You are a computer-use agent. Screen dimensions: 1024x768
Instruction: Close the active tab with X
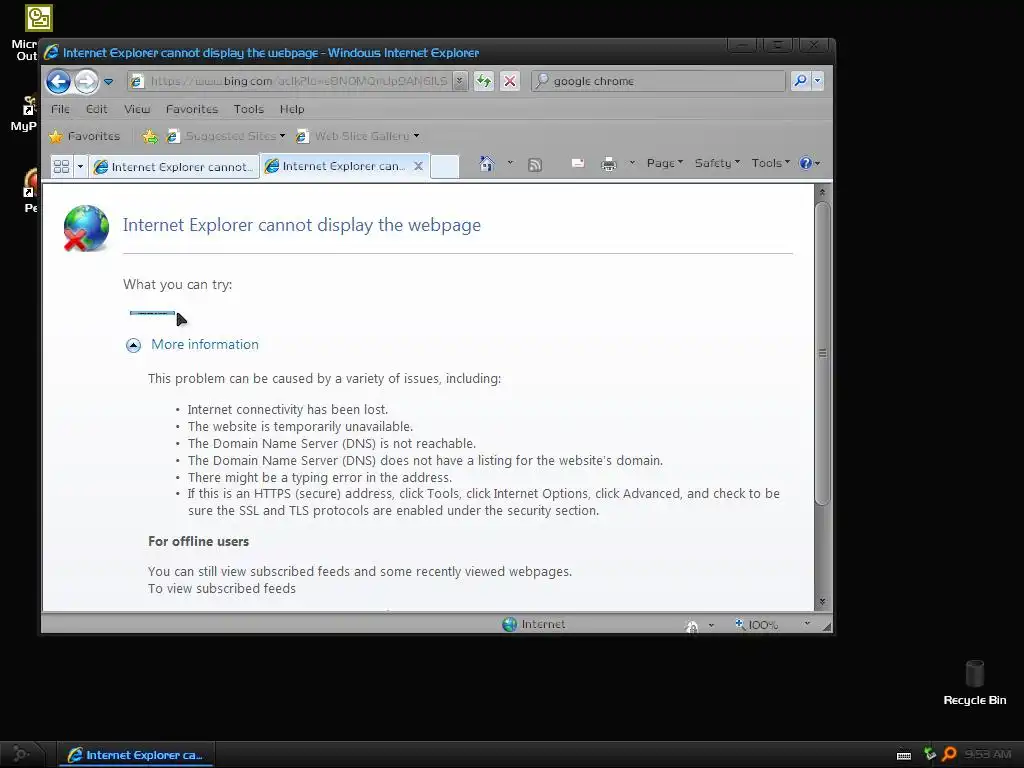(419, 166)
